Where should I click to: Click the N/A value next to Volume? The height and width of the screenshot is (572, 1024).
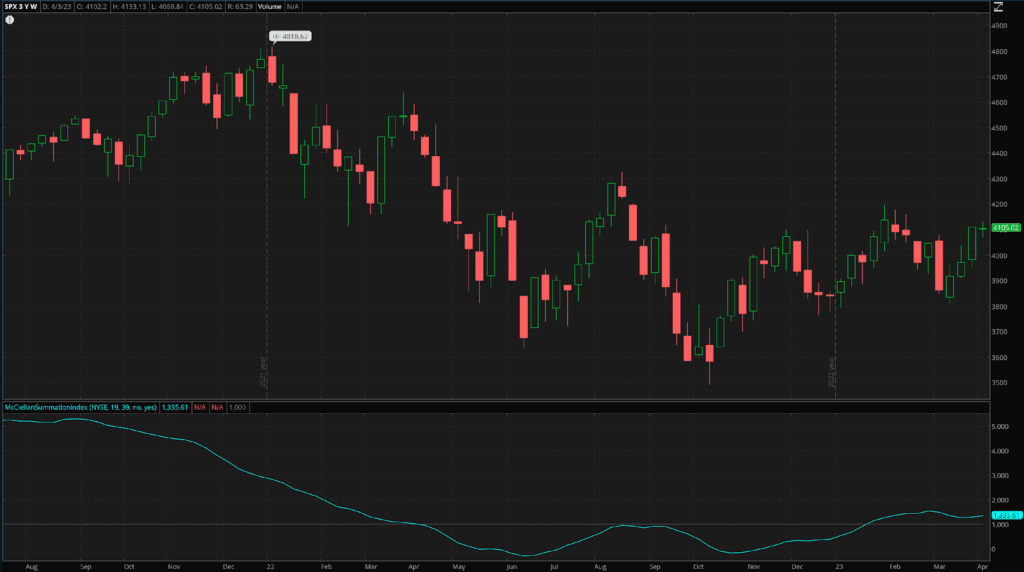pyautogui.click(x=293, y=7)
